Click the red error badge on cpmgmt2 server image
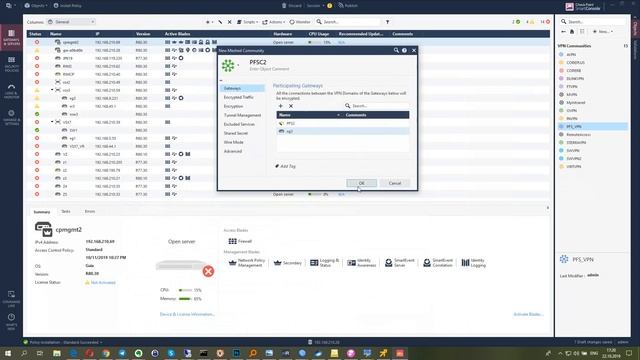The image size is (640, 360). pos(208,271)
